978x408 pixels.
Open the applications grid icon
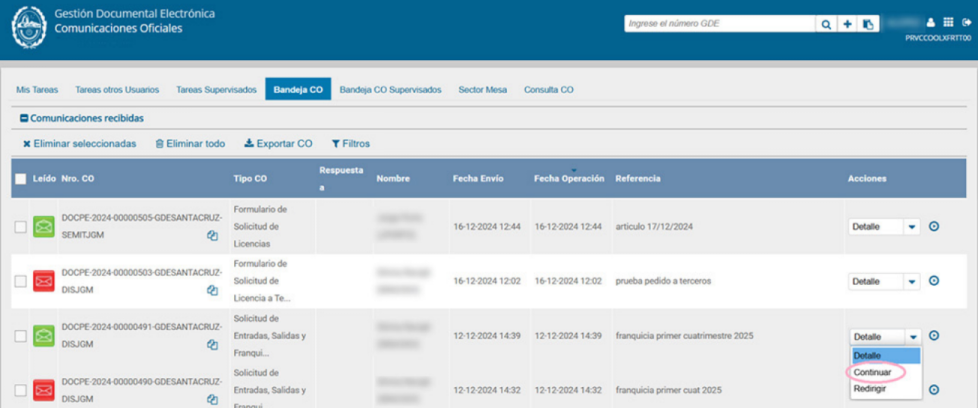948,23
